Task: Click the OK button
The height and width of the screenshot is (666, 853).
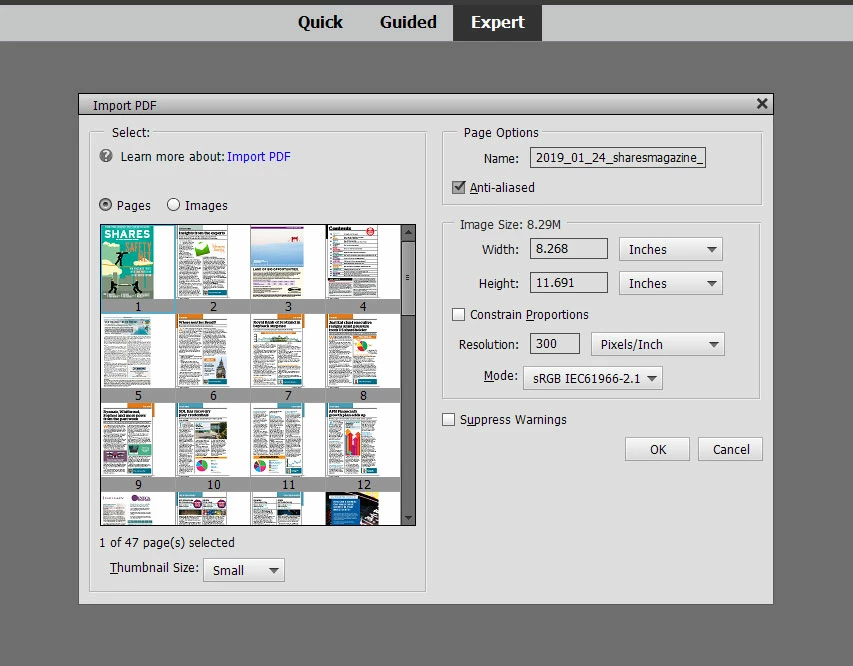Action: pyautogui.click(x=657, y=449)
